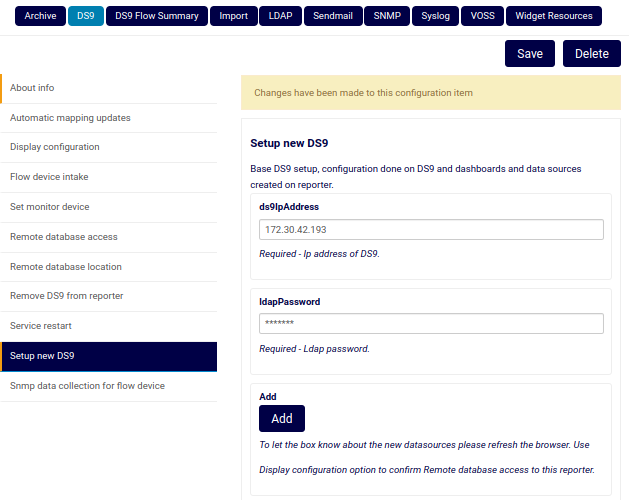Click 'Required - Ldap password.' hint
The height and width of the screenshot is (500, 629).
tap(314, 349)
